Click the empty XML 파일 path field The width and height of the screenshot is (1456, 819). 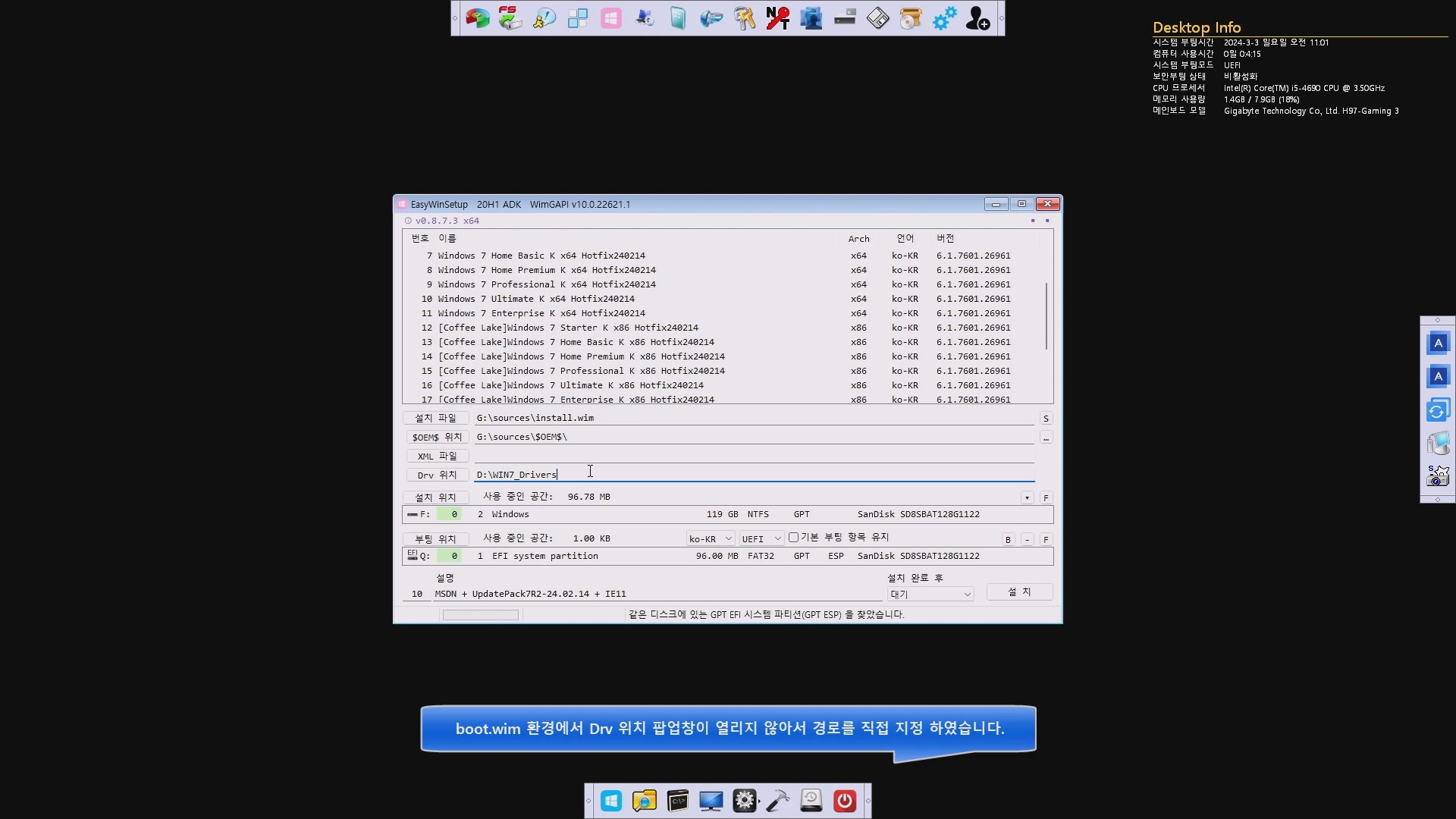pyautogui.click(x=755, y=456)
